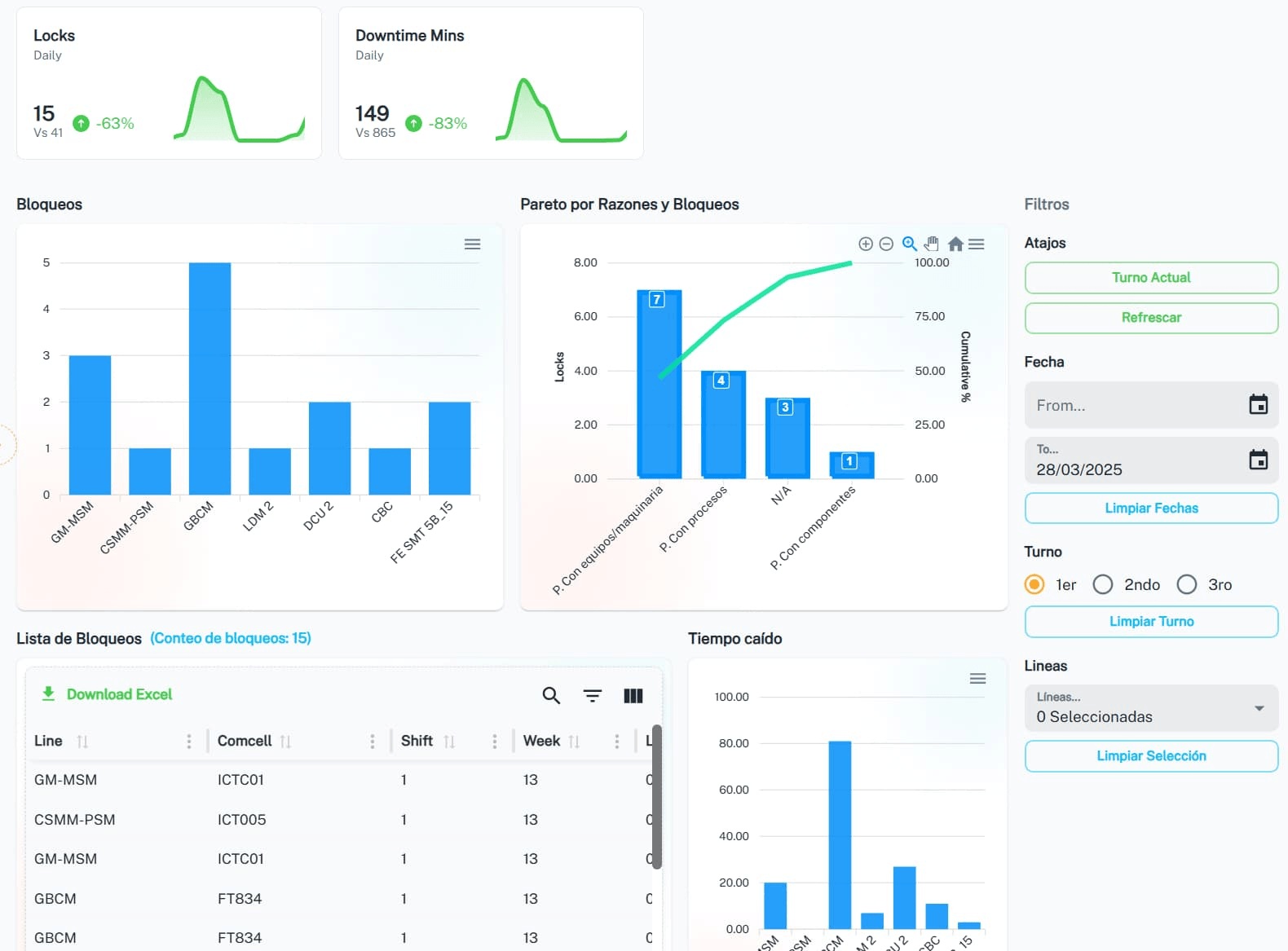Select the 1er shift radio button
The height and width of the screenshot is (951, 1288).
[1034, 584]
